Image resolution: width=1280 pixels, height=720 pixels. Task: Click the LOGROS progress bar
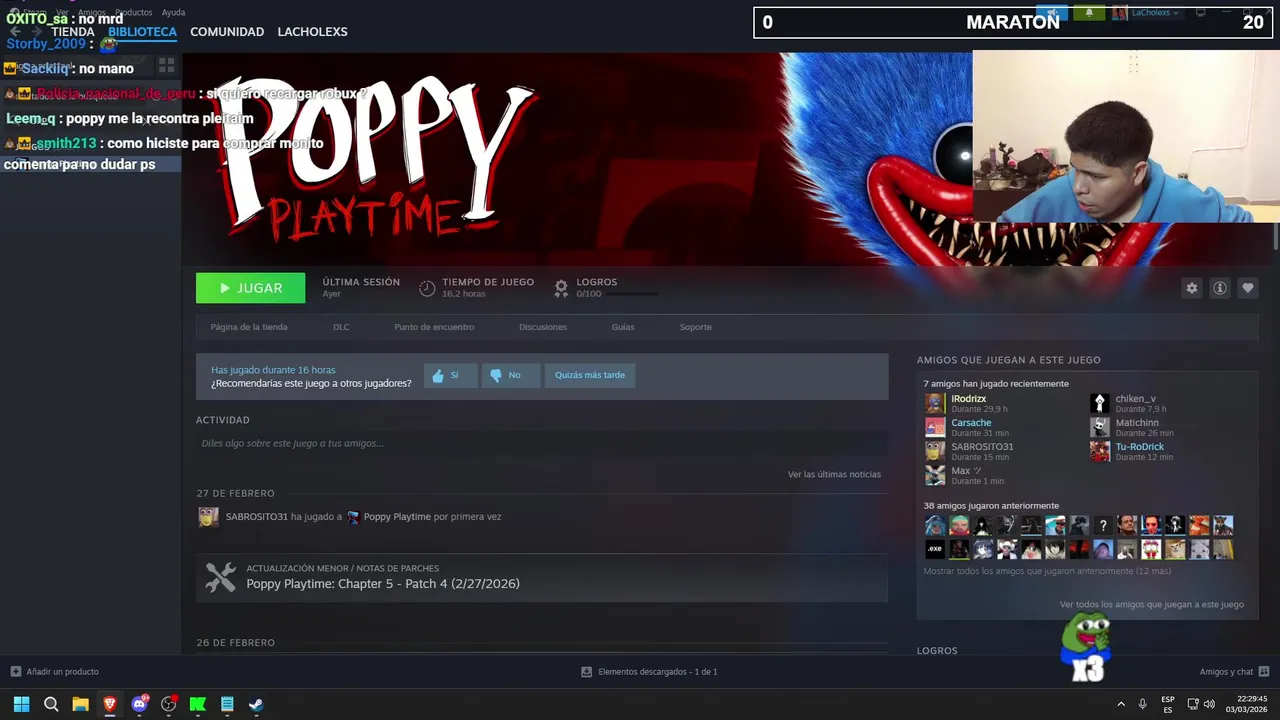632,294
